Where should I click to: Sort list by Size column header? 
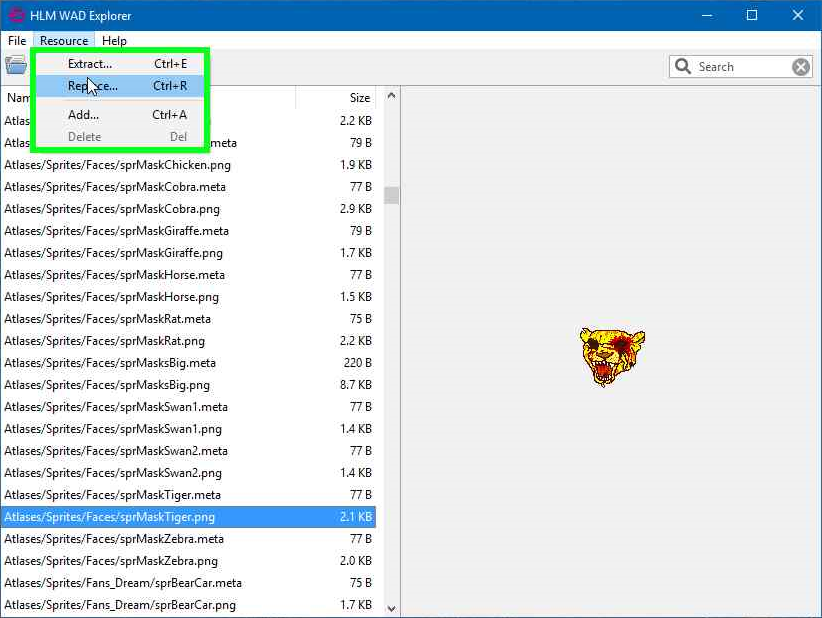pyautogui.click(x=336, y=98)
